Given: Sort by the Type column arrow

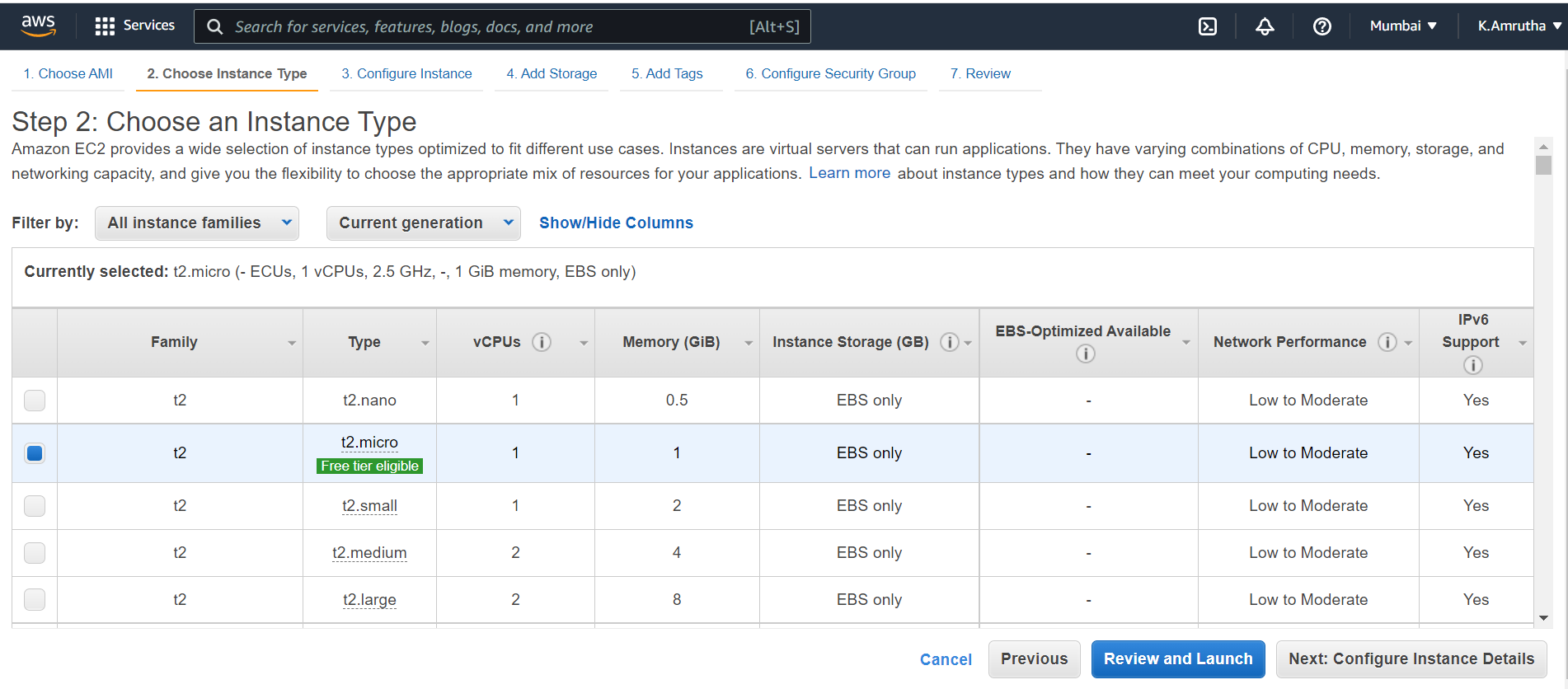Looking at the screenshot, I should pos(425,344).
